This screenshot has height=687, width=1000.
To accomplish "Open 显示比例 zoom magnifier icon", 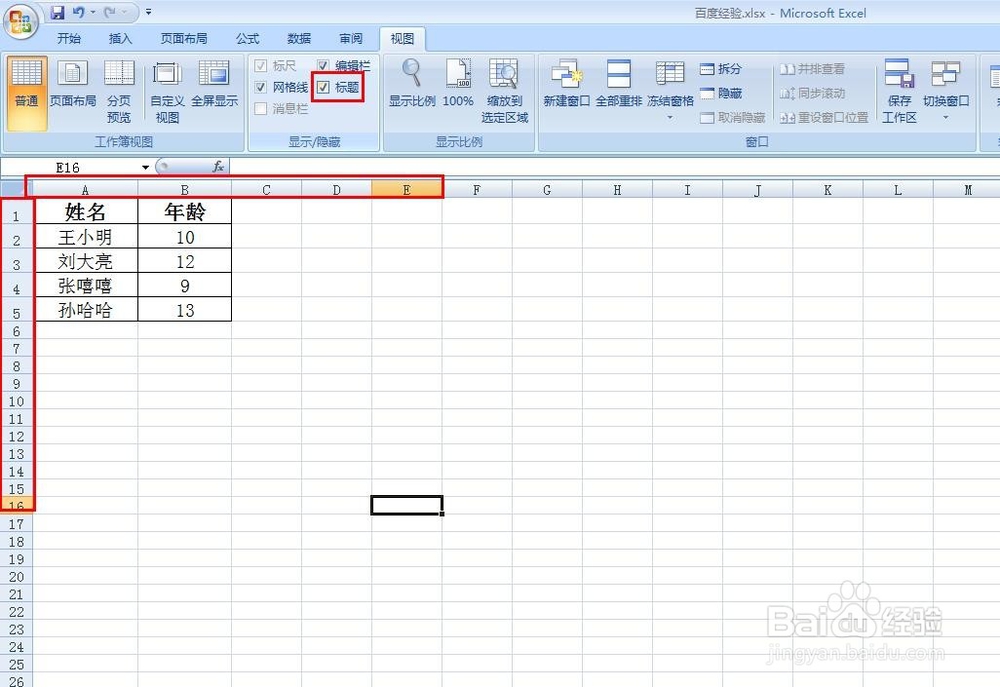I will click(410, 85).
